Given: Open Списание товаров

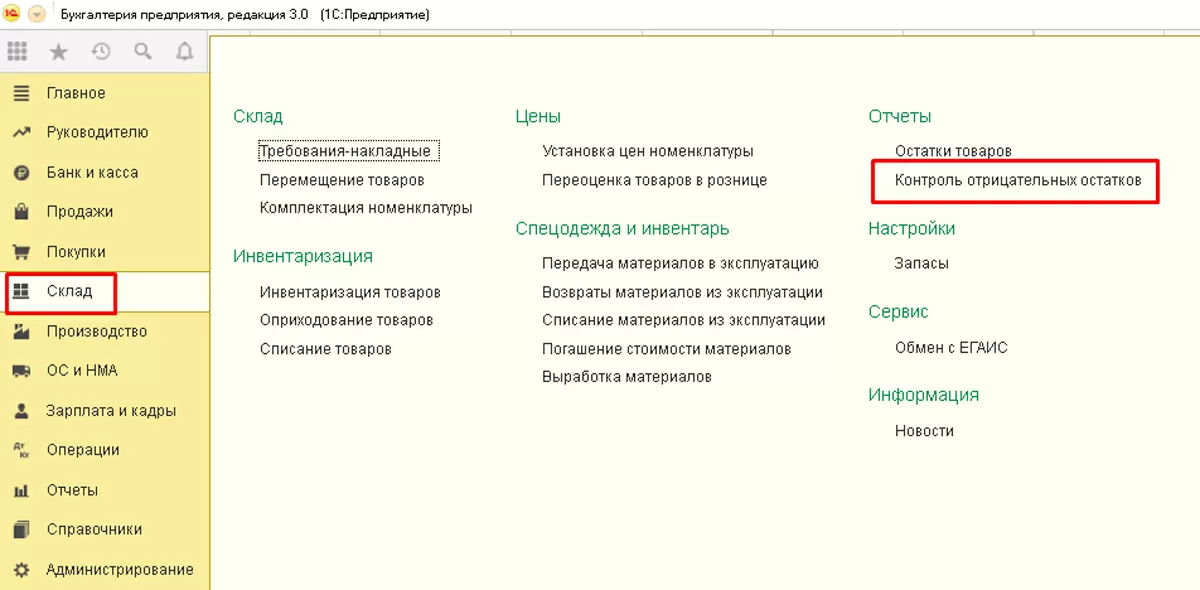Looking at the screenshot, I should coord(325,349).
